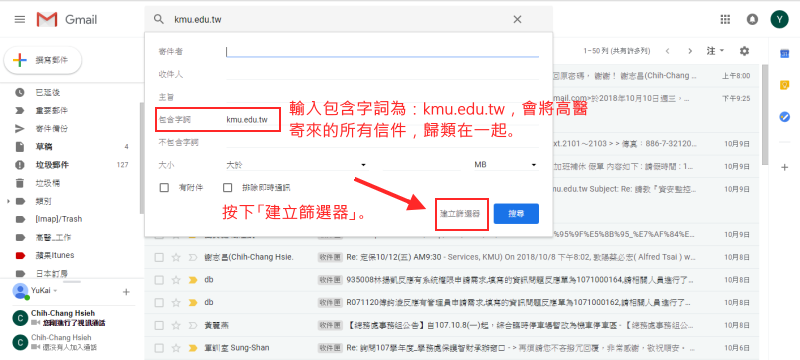Click the mail list vertical scrollbar
800x360 pixels.
click(x=765, y=114)
